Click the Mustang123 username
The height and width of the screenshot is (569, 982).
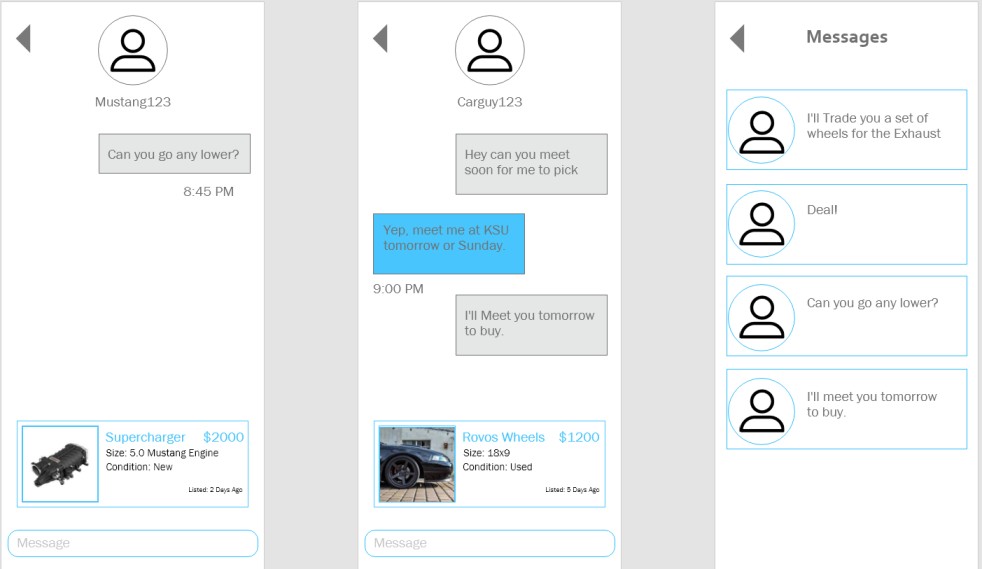pos(133,102)
